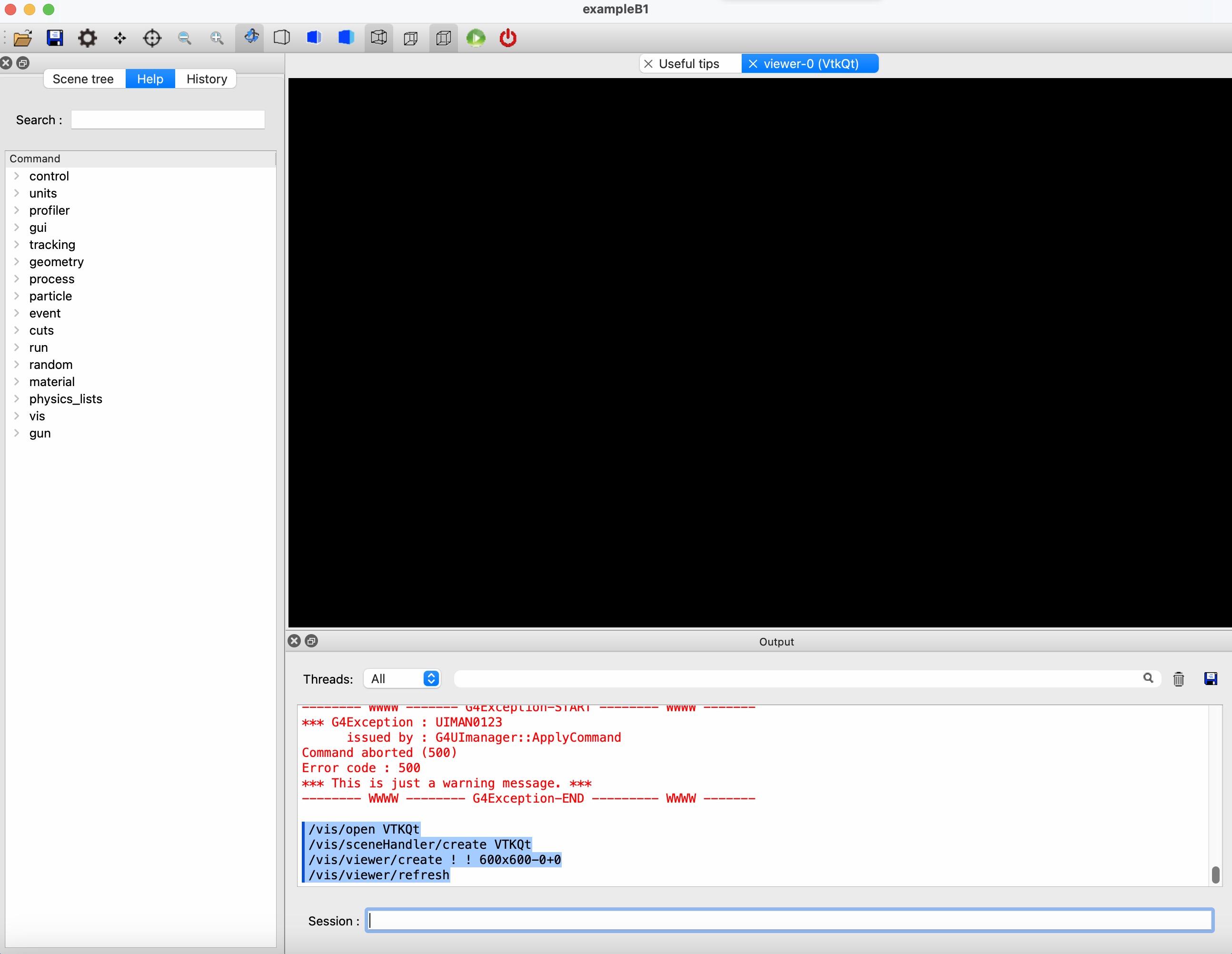This screenshot has height=954, width=1232.
Task: Click the Command column header
Action: click(x=140, y=159)
